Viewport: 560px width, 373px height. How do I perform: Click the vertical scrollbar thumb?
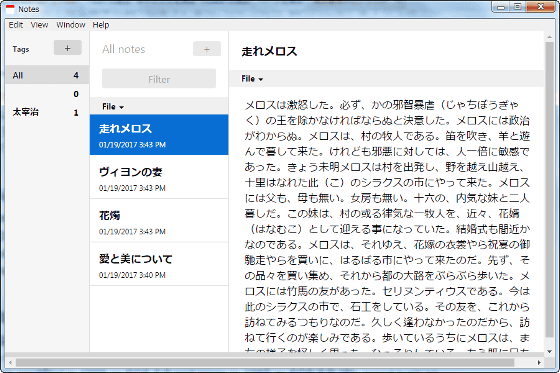click(549, 189)
